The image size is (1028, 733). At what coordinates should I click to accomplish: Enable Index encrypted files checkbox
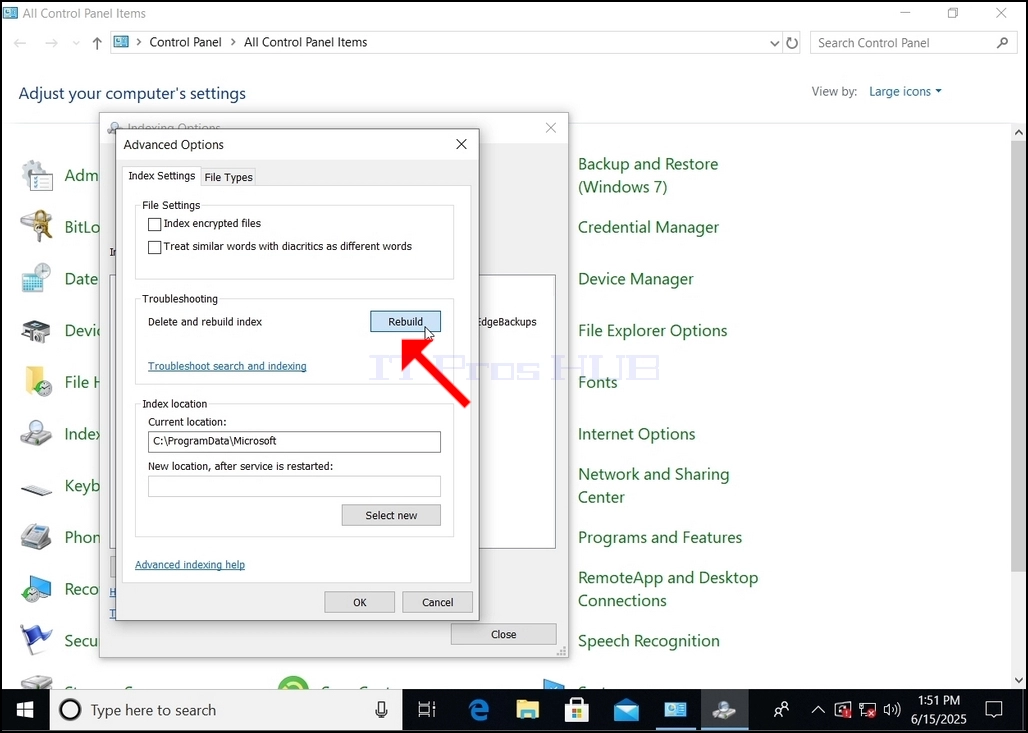pyautogui.click(x=155, y=224)
